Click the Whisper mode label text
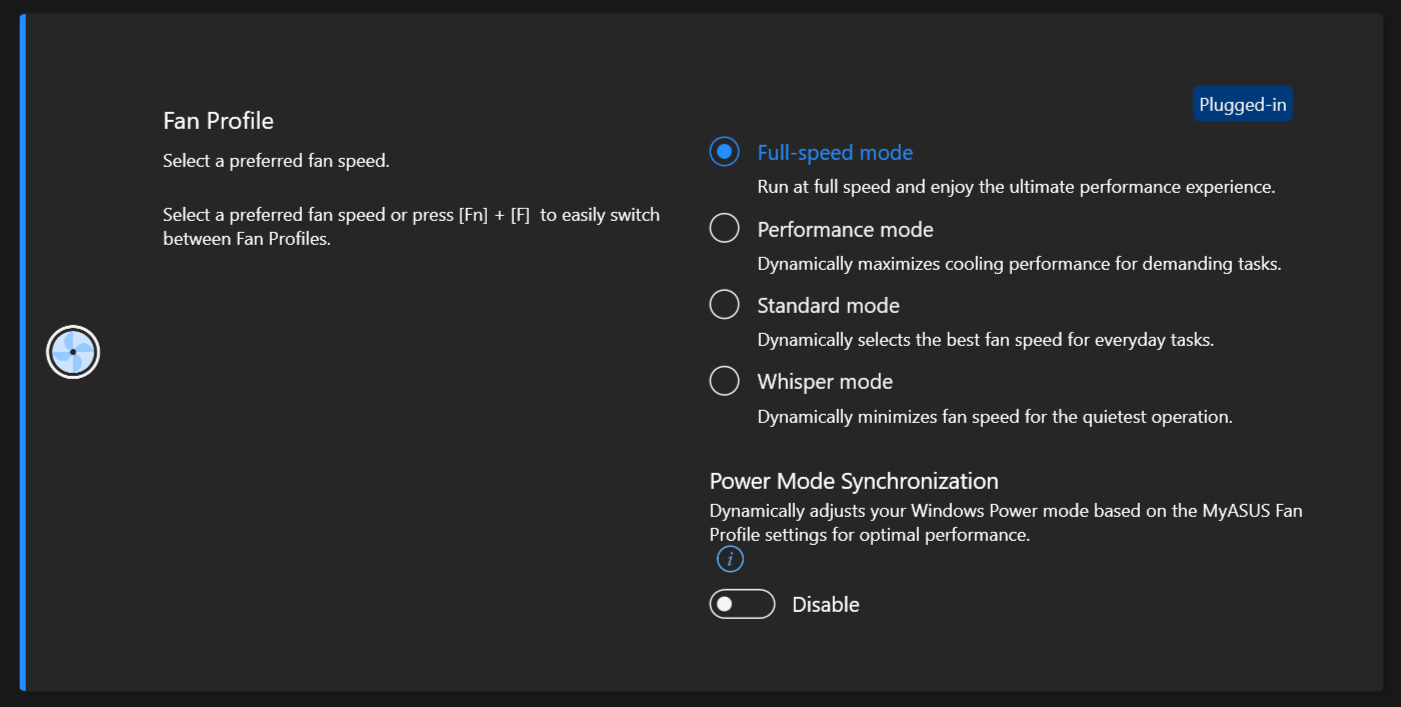Image resolution: width=1401 pixels, height=707 pixels. point(825,382)
